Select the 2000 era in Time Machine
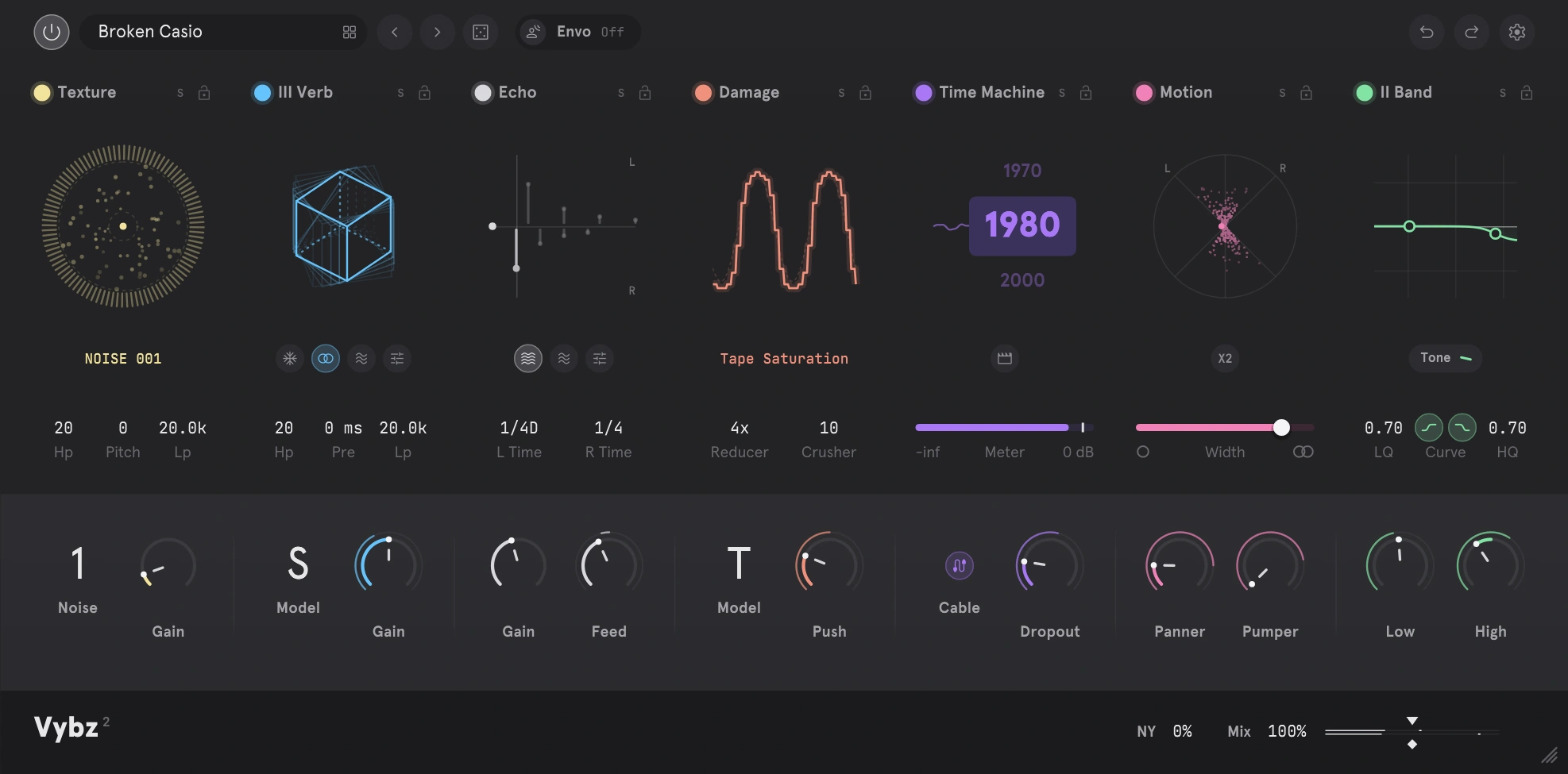 coord(1022,280)
